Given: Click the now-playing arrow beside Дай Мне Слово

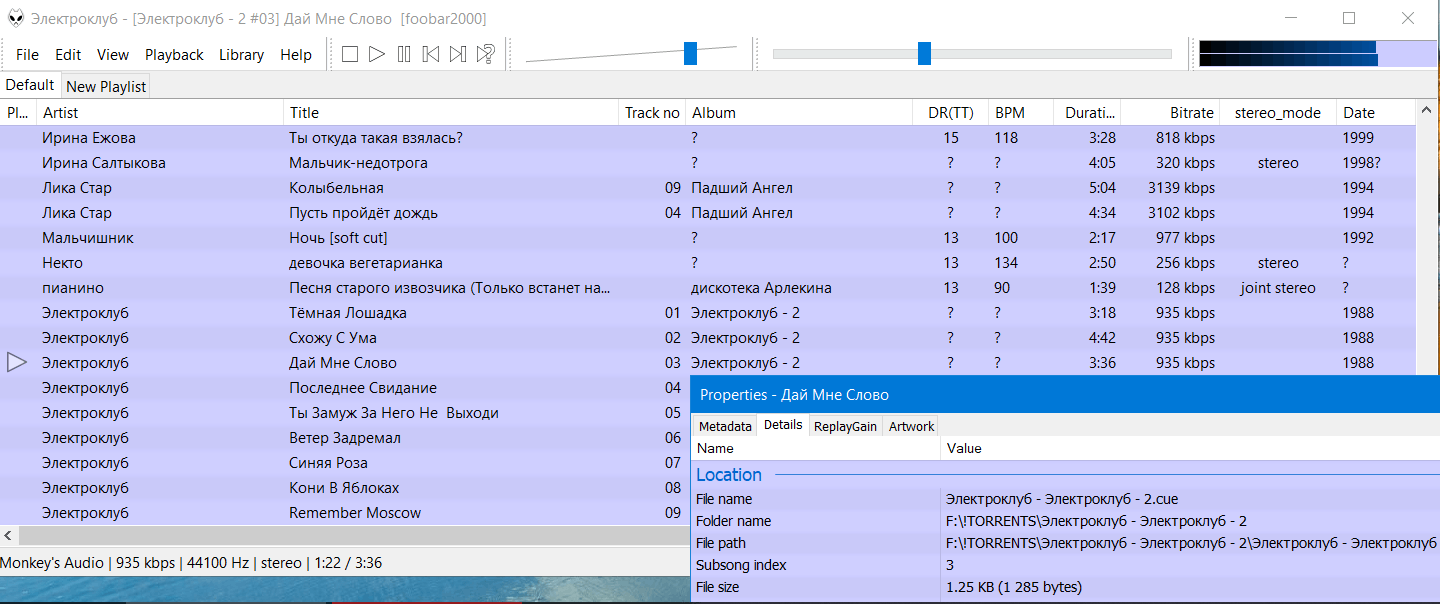Looking at the screenshot, I should point(17,362).
